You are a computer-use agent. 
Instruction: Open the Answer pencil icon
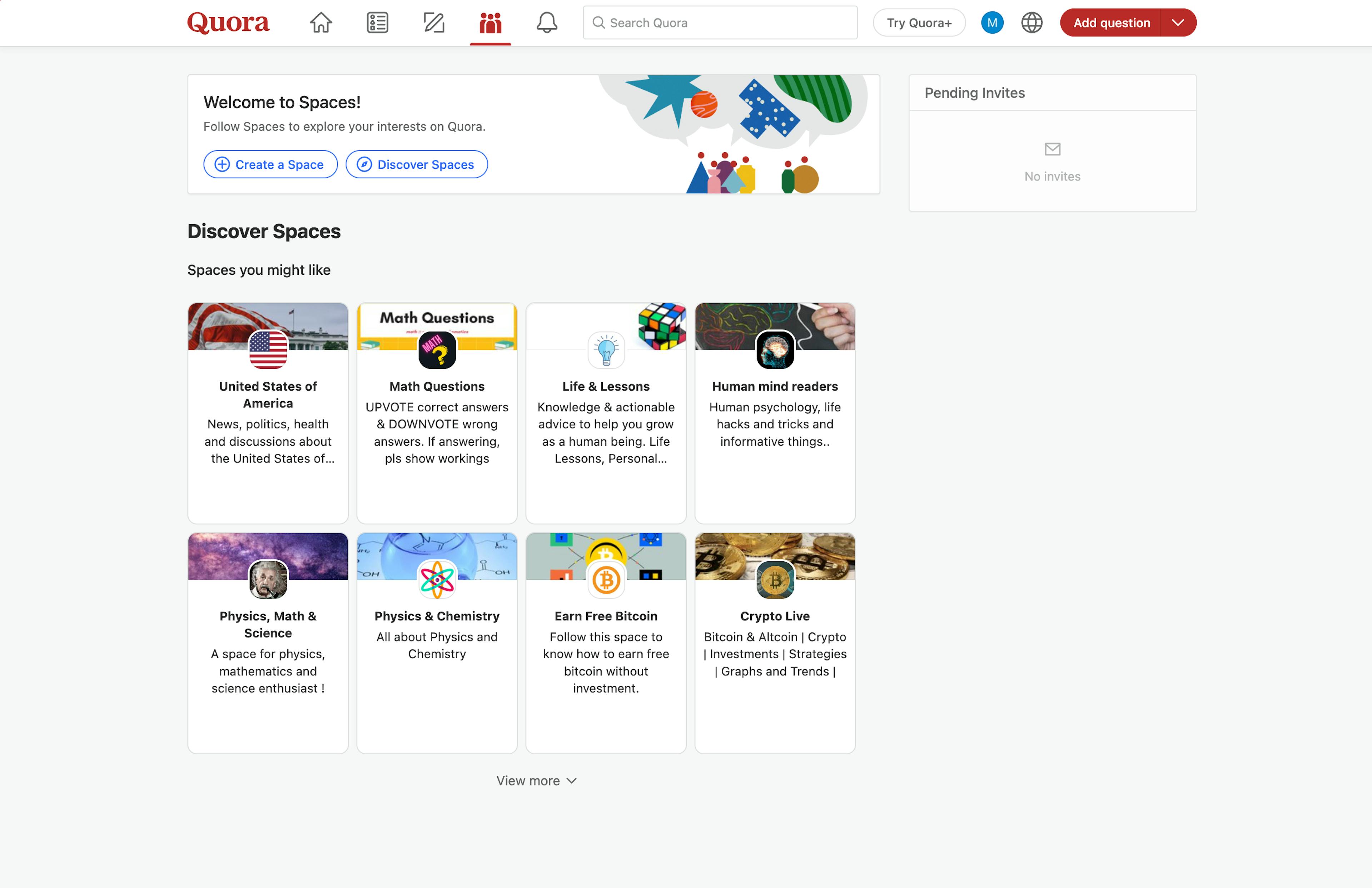tap(433, 23)
